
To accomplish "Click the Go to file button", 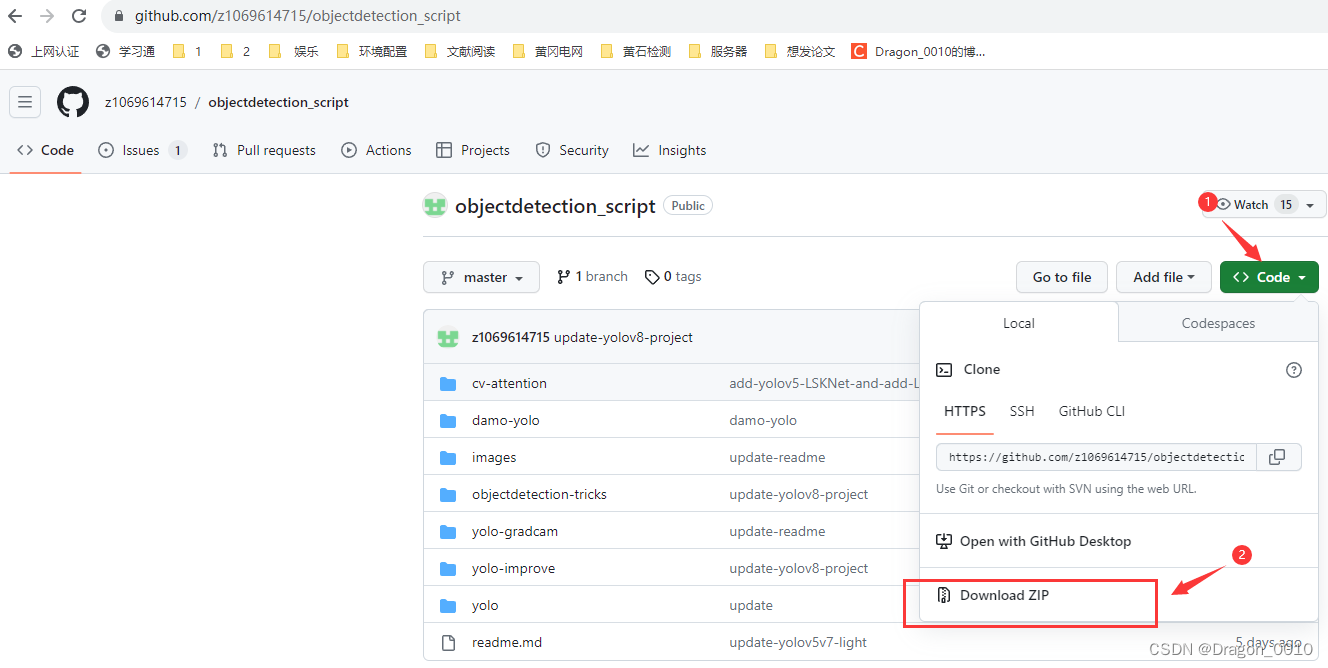I will click(1062, 277).
